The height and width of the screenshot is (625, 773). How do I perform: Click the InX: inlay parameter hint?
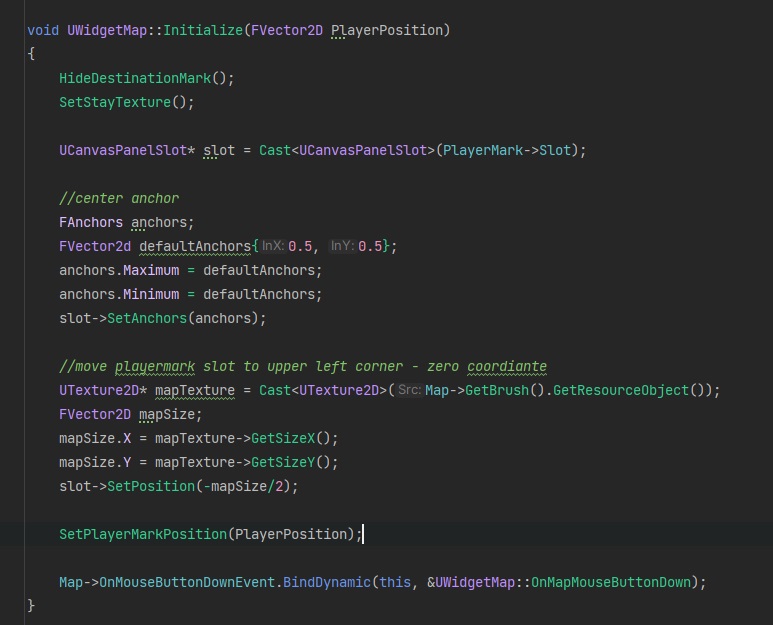(x=273, y=246)
